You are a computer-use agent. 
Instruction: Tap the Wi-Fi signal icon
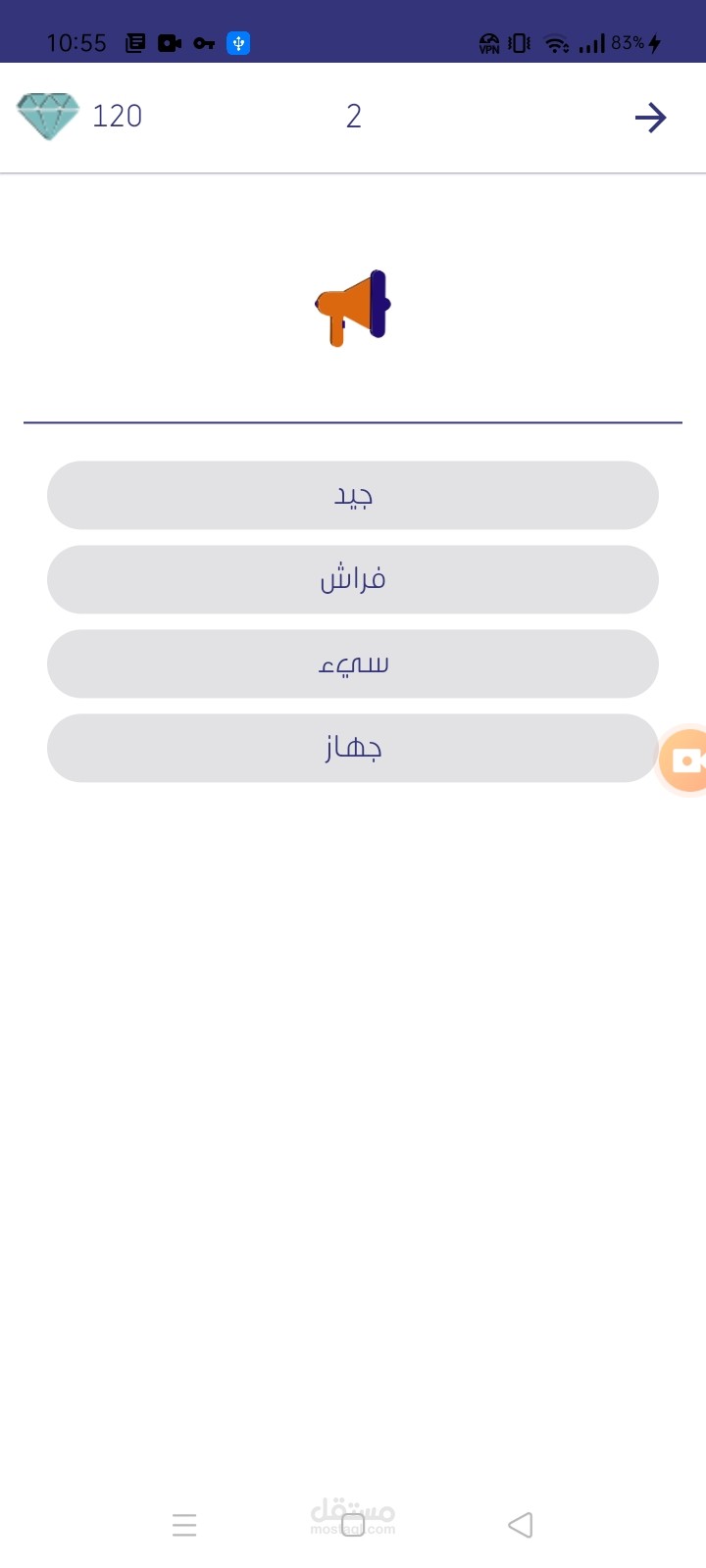pyautogui.click(x=557, y=43)
